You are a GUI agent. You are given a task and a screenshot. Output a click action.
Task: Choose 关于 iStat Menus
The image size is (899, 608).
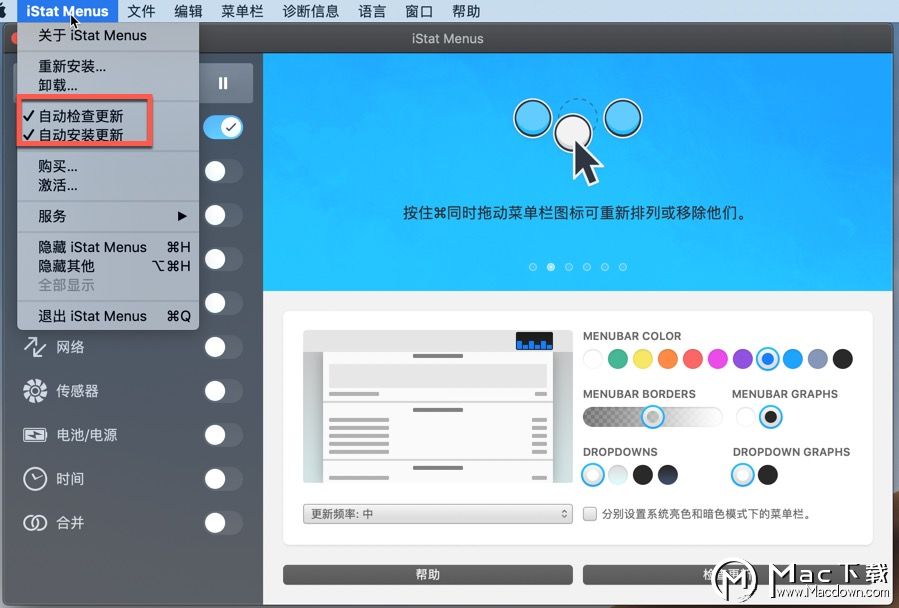(x=108, y=36)
